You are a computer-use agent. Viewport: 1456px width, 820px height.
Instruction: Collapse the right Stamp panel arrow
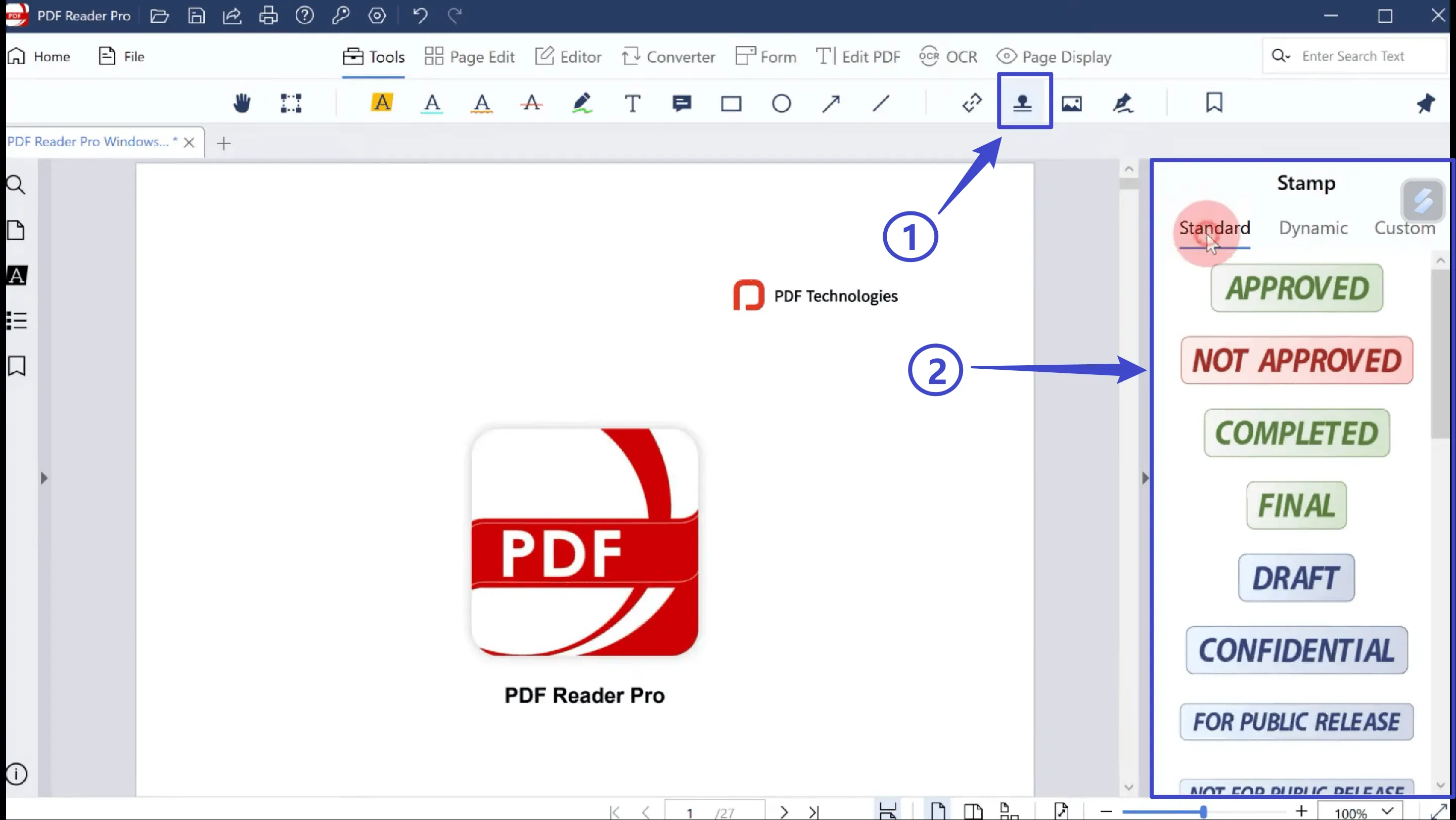1145,478
